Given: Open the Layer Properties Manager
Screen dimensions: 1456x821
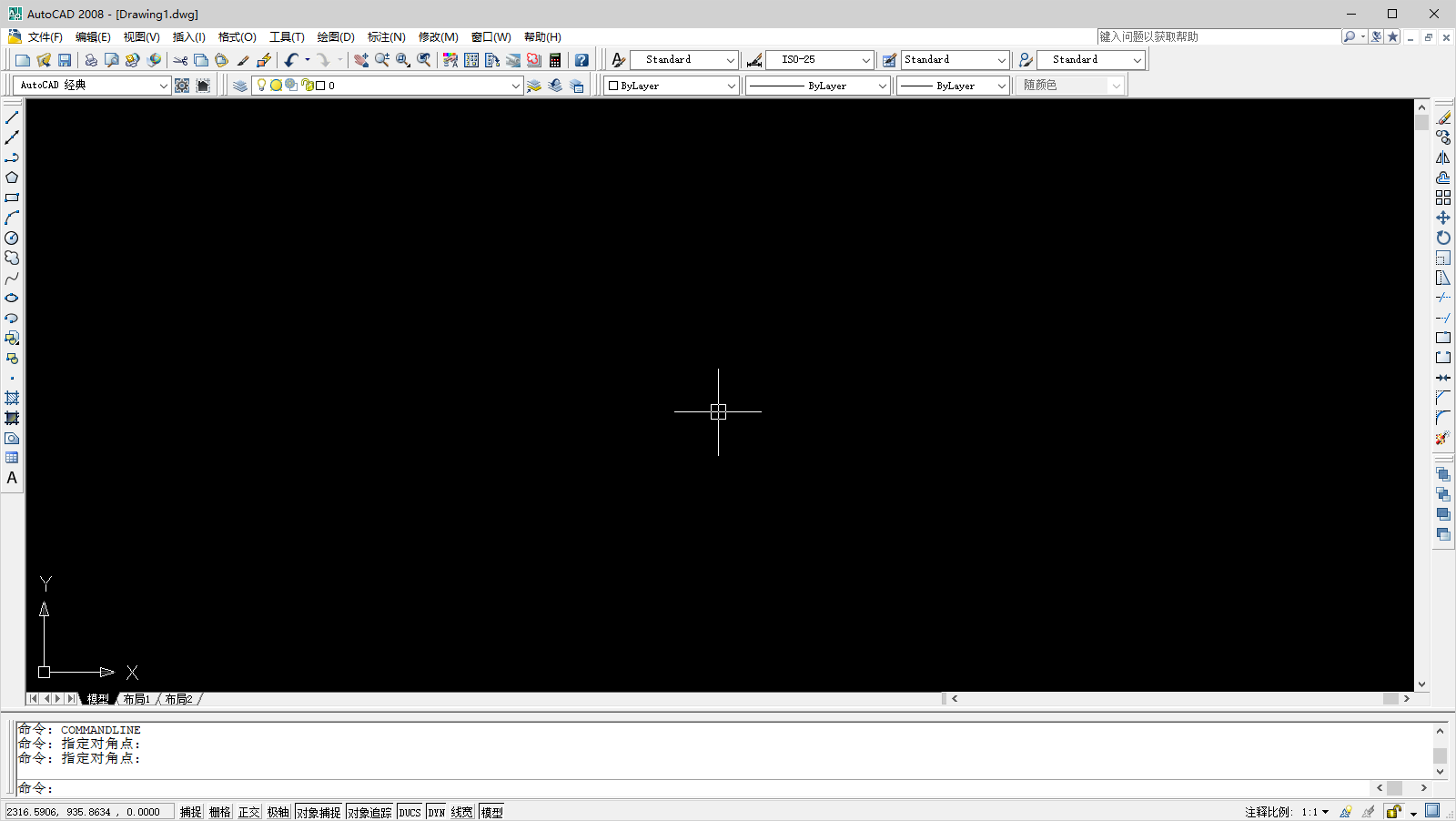Looking at the screenshot, I should [239, 85].
